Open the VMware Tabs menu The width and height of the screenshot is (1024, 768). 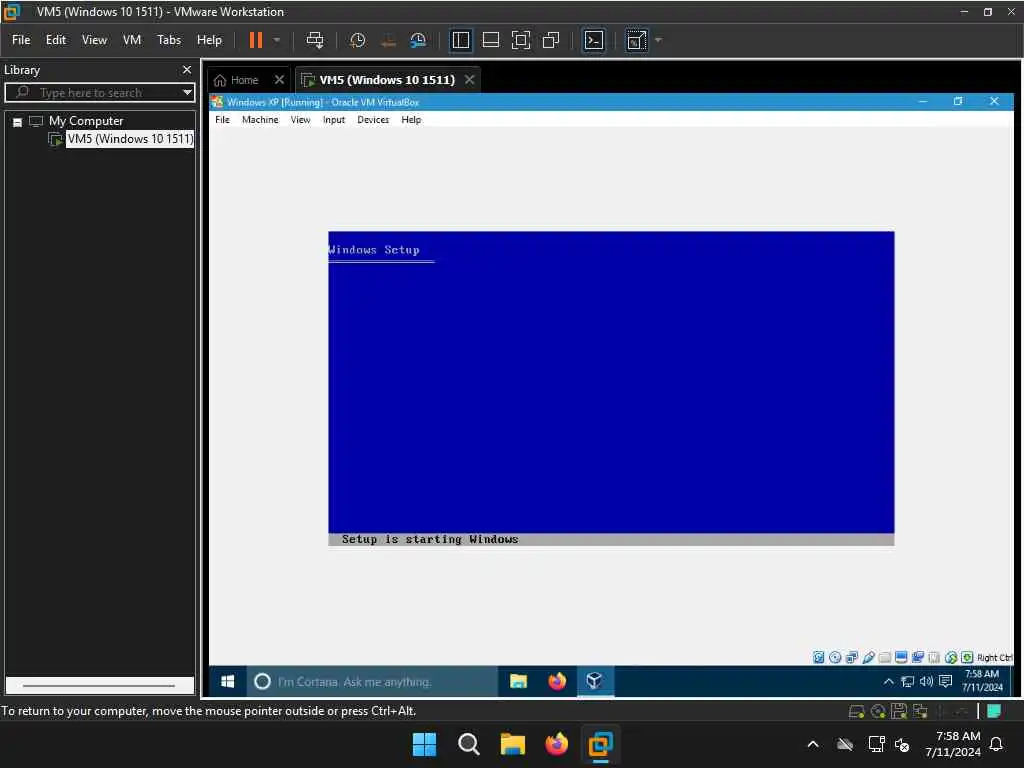click(168, 40)
